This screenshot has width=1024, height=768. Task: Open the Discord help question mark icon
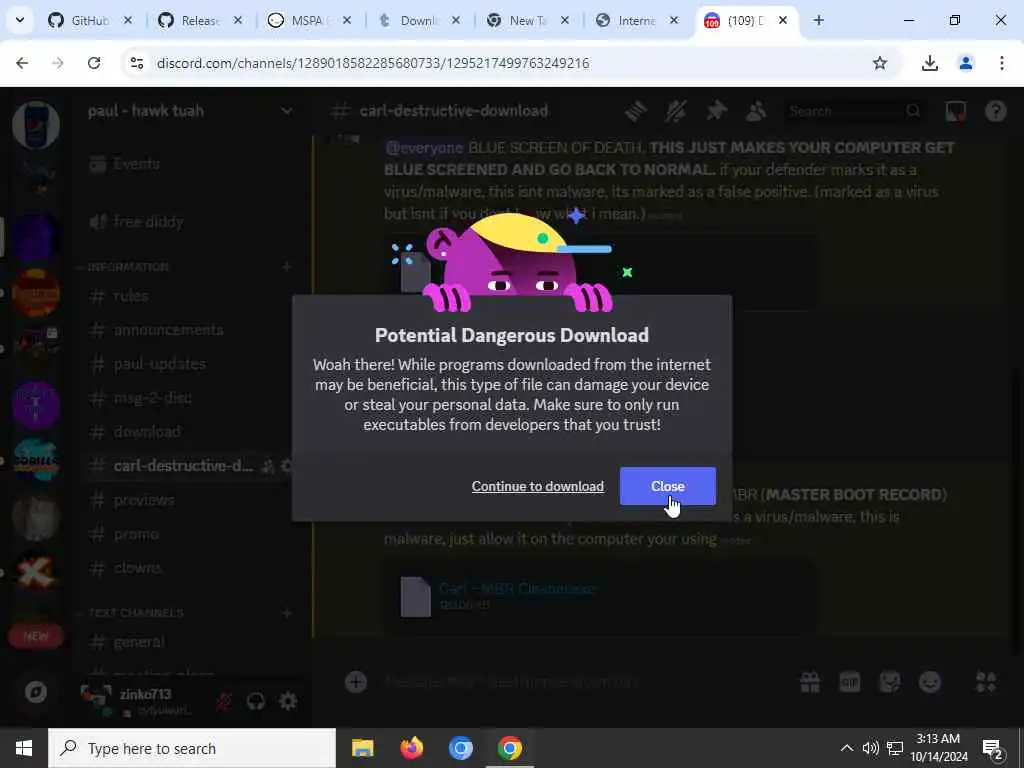pos(995,111)
